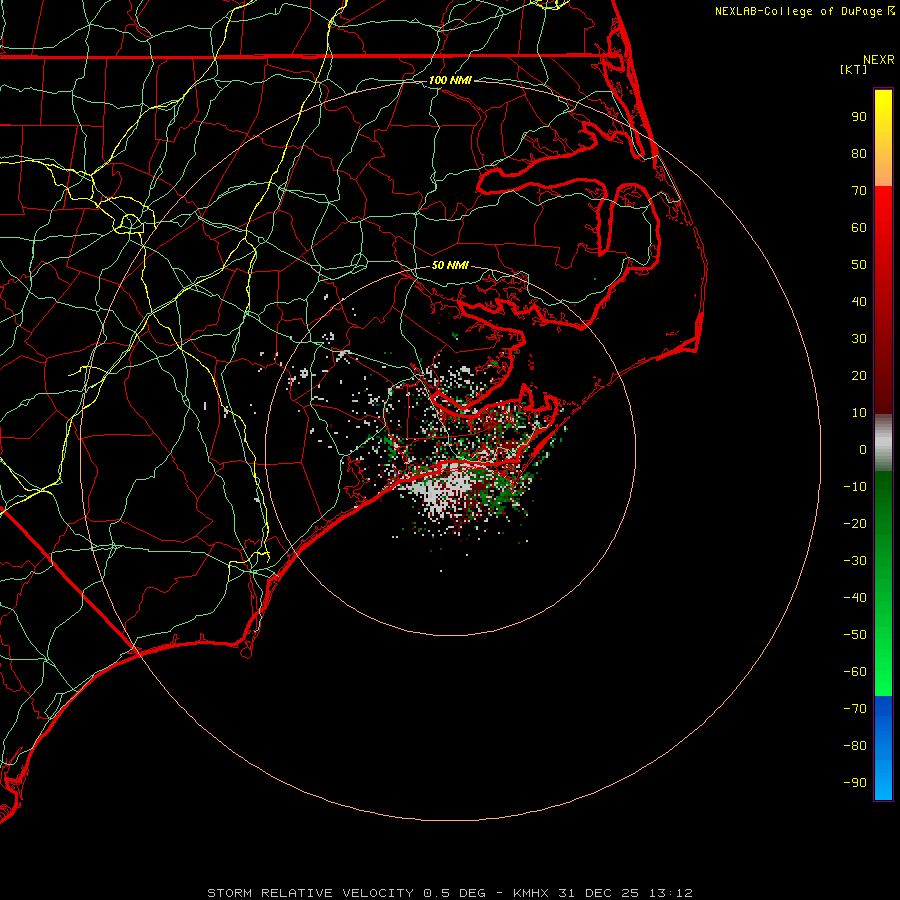Screen dimensions: 900x900
Task: Select the positive 60 knots scale value
Action: click(859, 227)
